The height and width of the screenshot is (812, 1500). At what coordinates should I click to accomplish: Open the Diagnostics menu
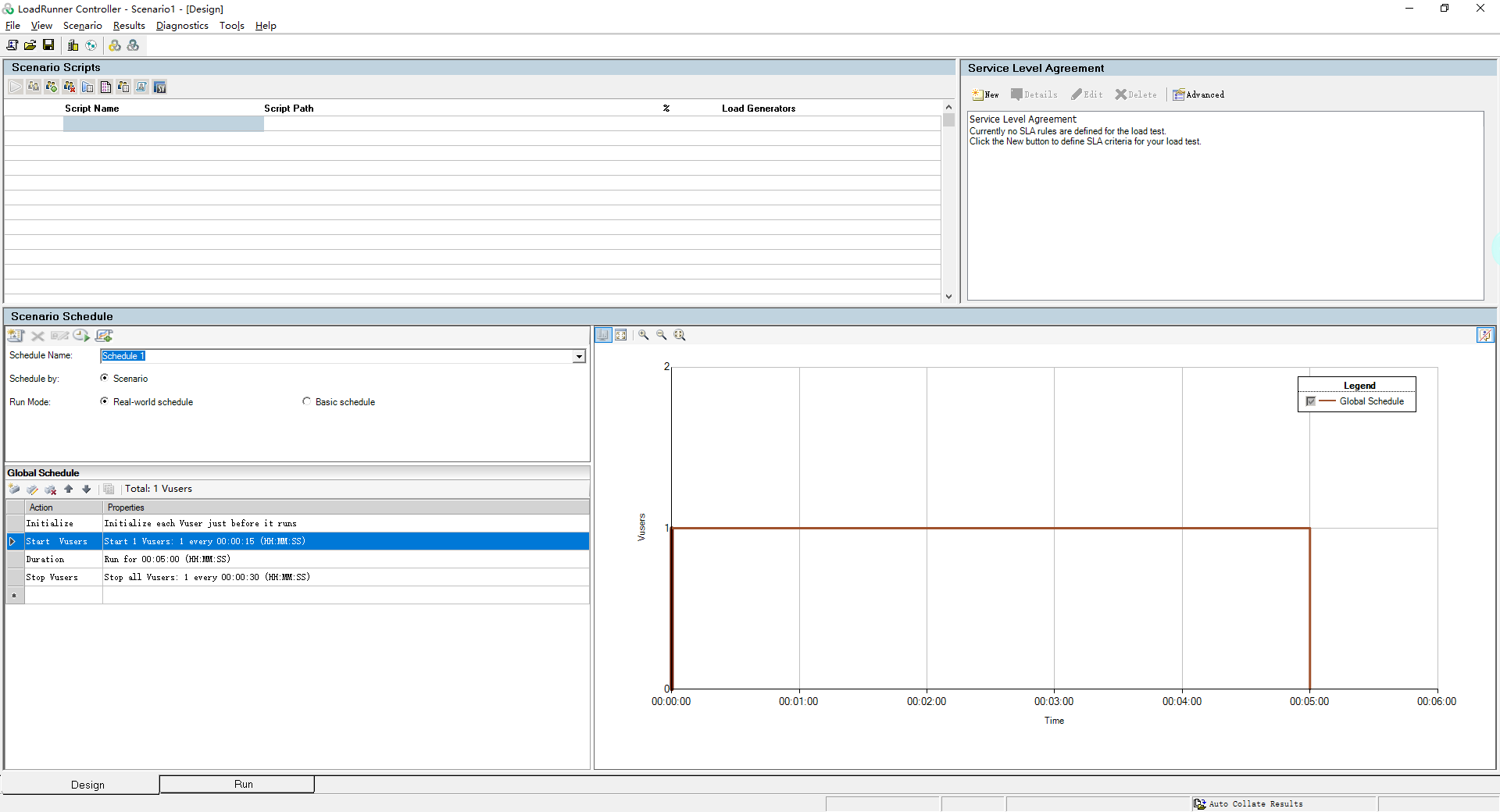[x=182, y=26]
